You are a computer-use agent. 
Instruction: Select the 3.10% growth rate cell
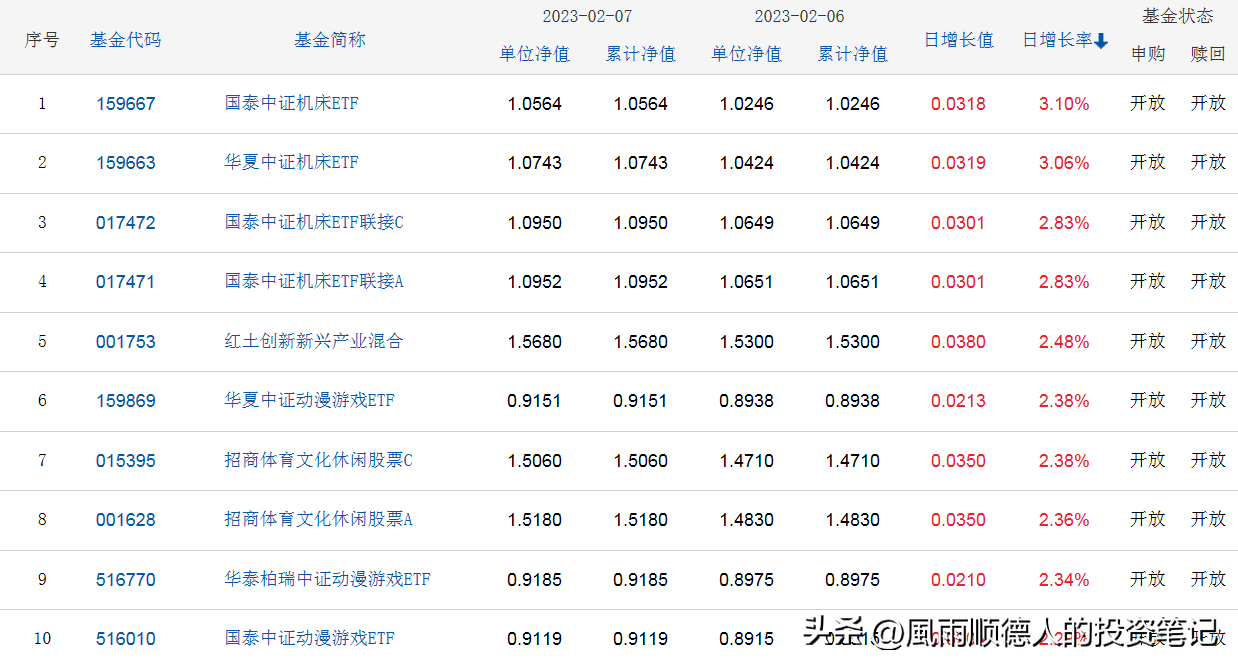point(1064,104)
